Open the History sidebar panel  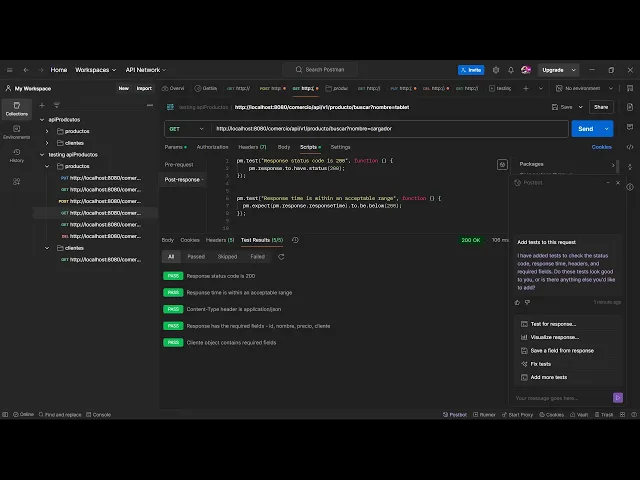[x=16, y=156]
